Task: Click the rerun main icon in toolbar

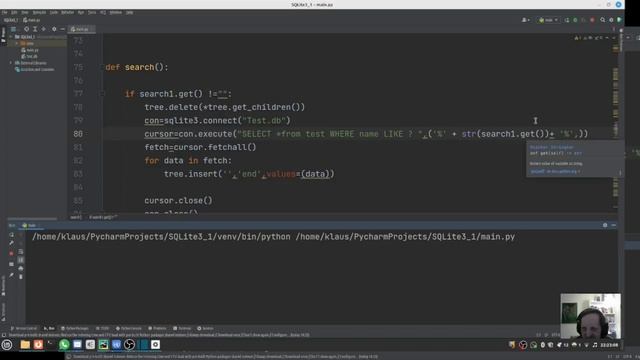Action: [x=567, y=20]
